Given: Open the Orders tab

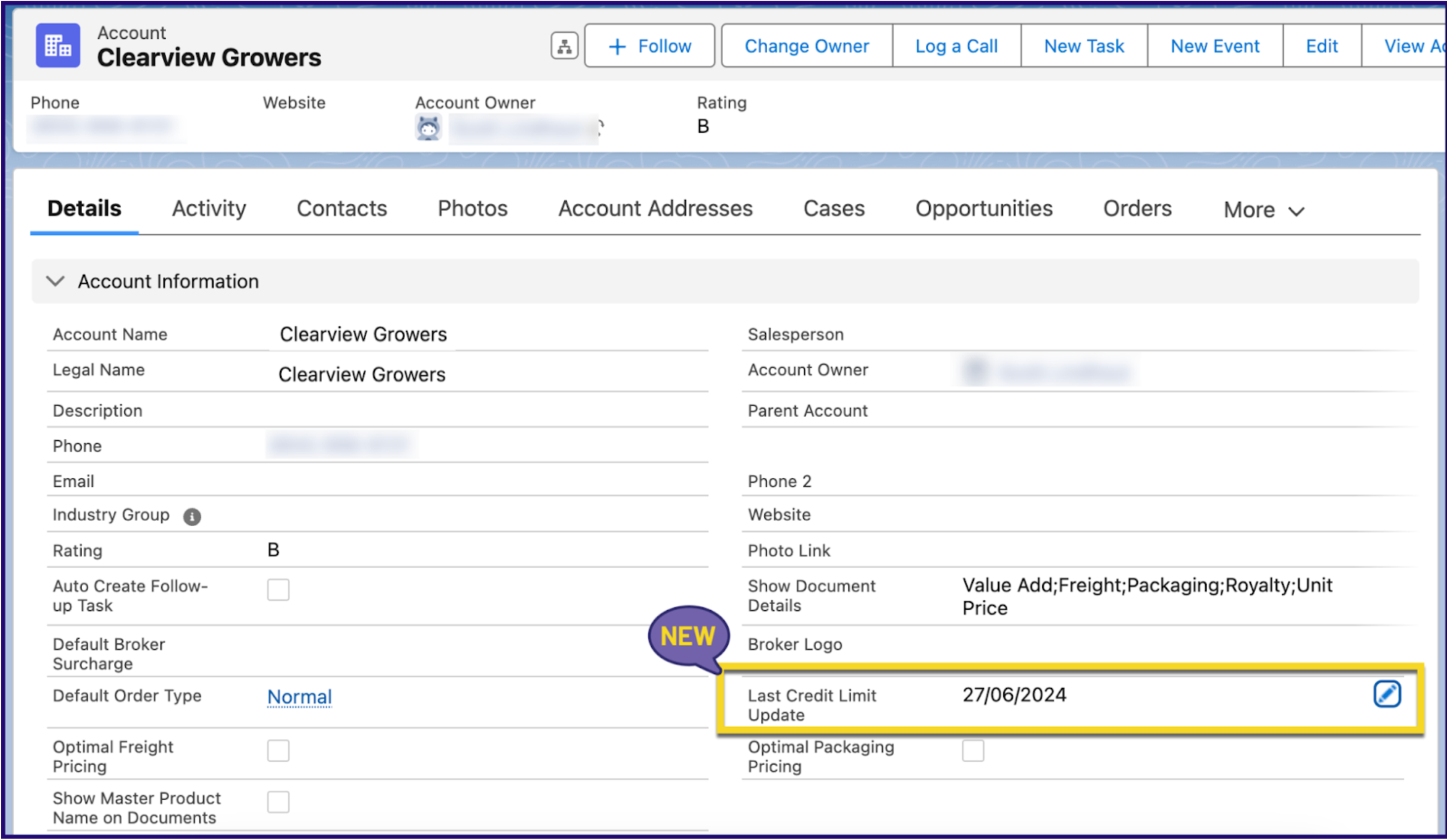Looking at the screenshot, I should pos(1137,208).
